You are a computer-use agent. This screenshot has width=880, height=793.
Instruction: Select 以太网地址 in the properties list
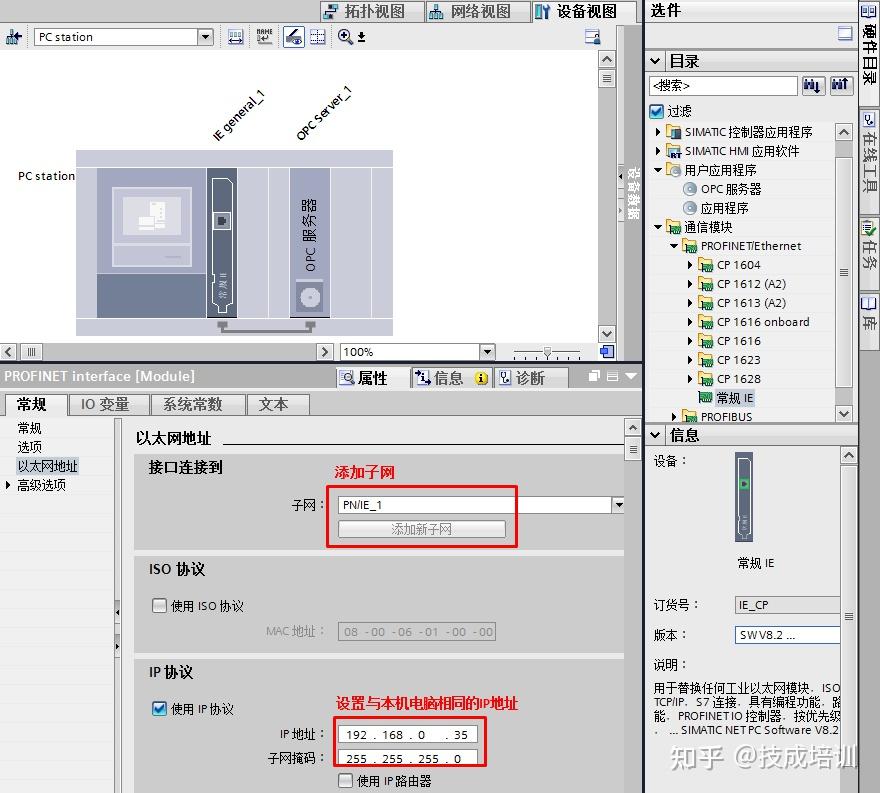pos(47,465)
